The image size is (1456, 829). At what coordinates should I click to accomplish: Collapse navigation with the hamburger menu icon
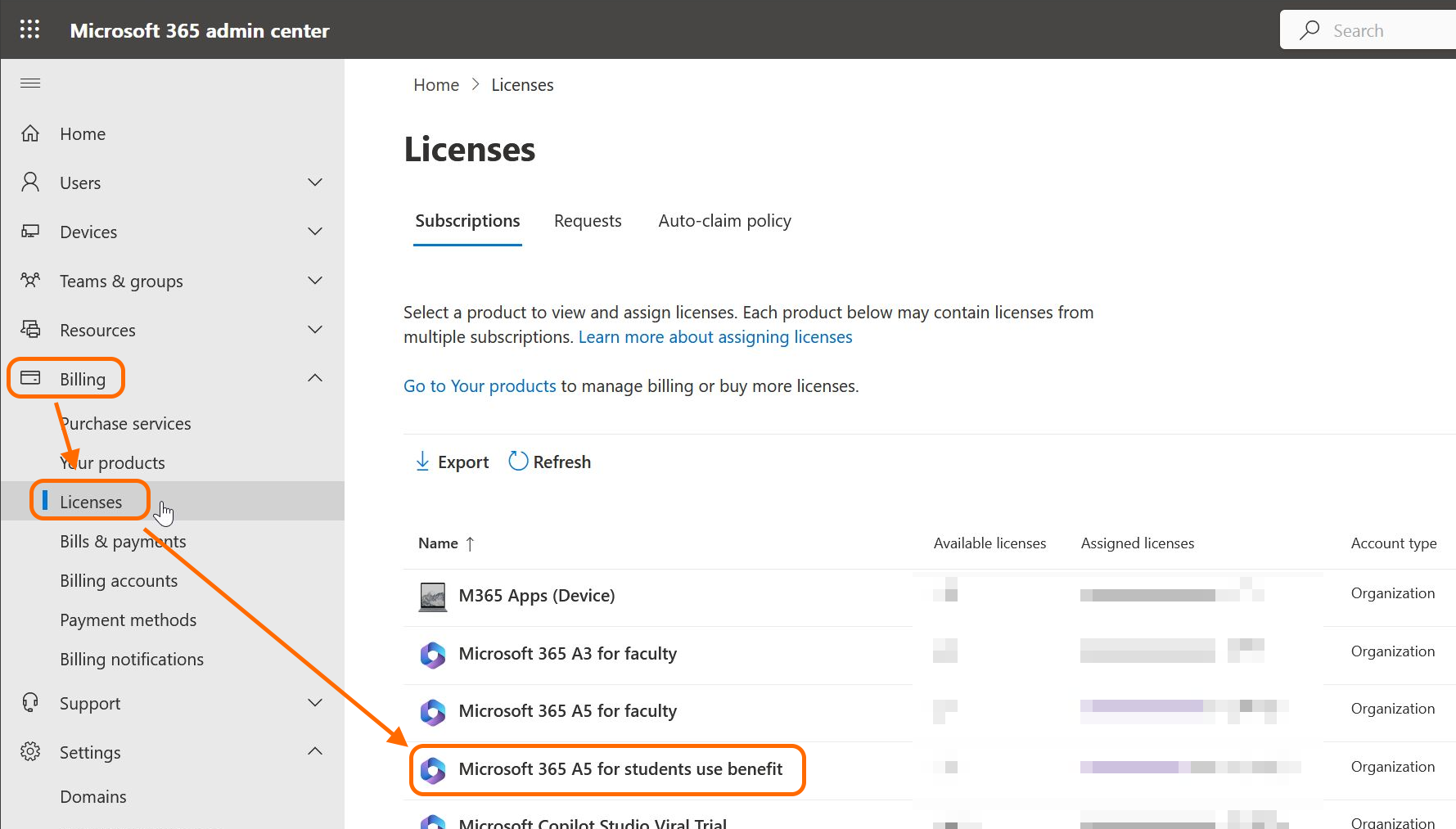tap(30, 83)
